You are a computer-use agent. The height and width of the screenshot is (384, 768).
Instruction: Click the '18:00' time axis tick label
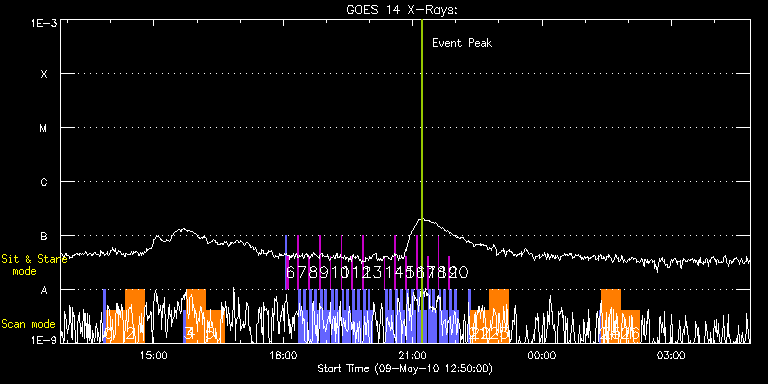point(284,355)
